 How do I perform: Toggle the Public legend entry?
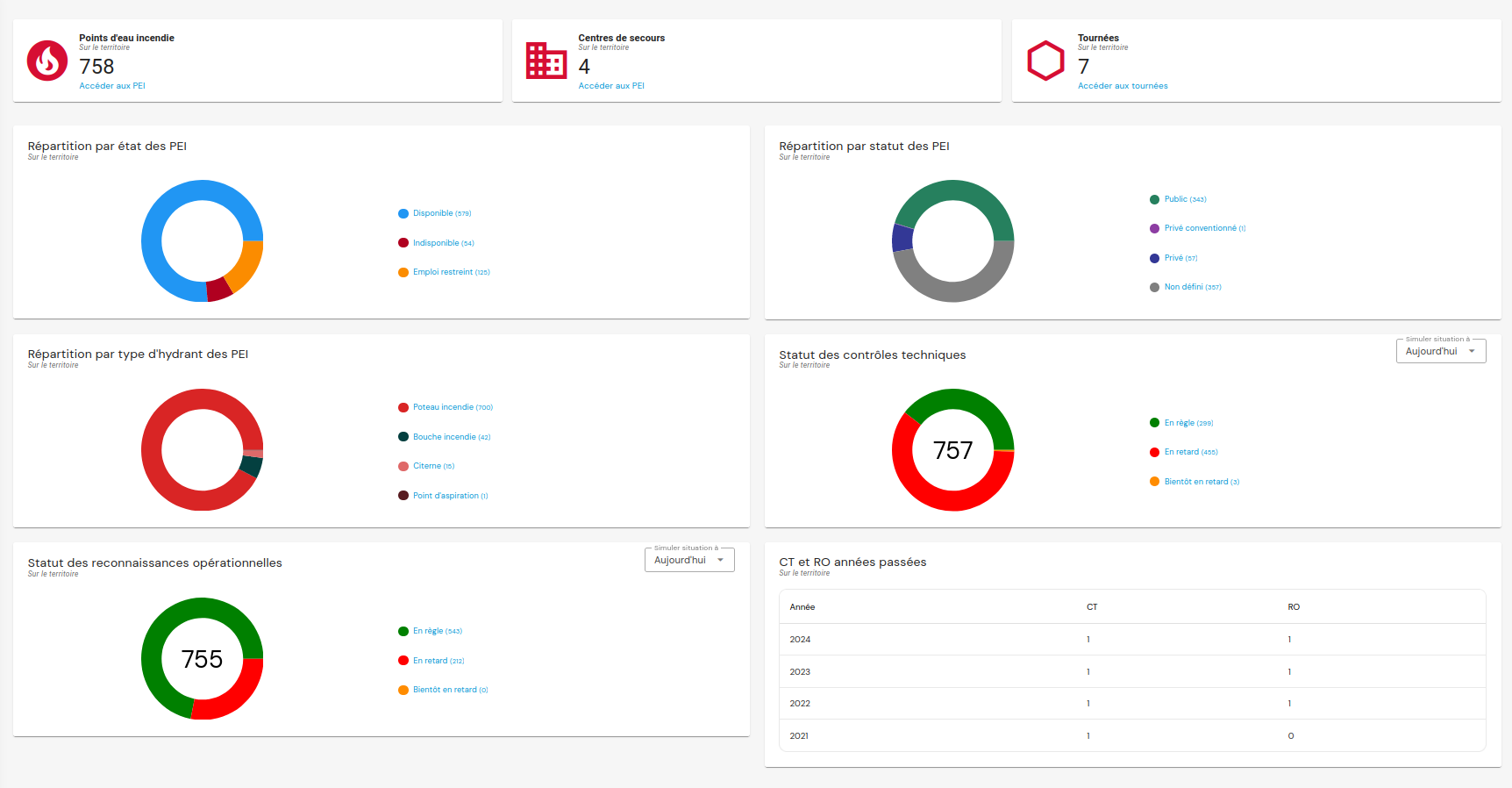click(1178, 199)
